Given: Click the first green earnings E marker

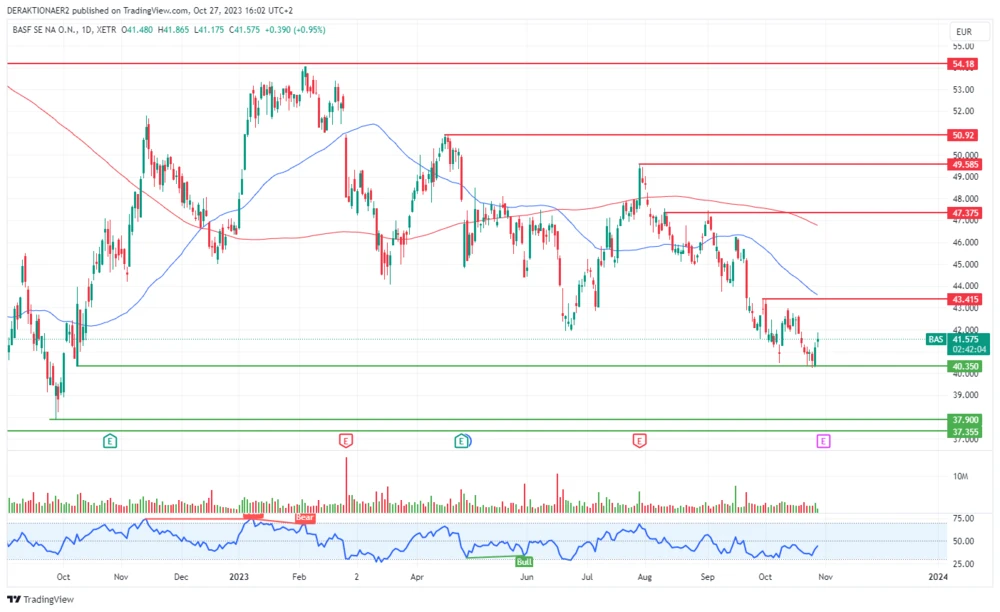Looking at the screenshot, I should (110, 440).
